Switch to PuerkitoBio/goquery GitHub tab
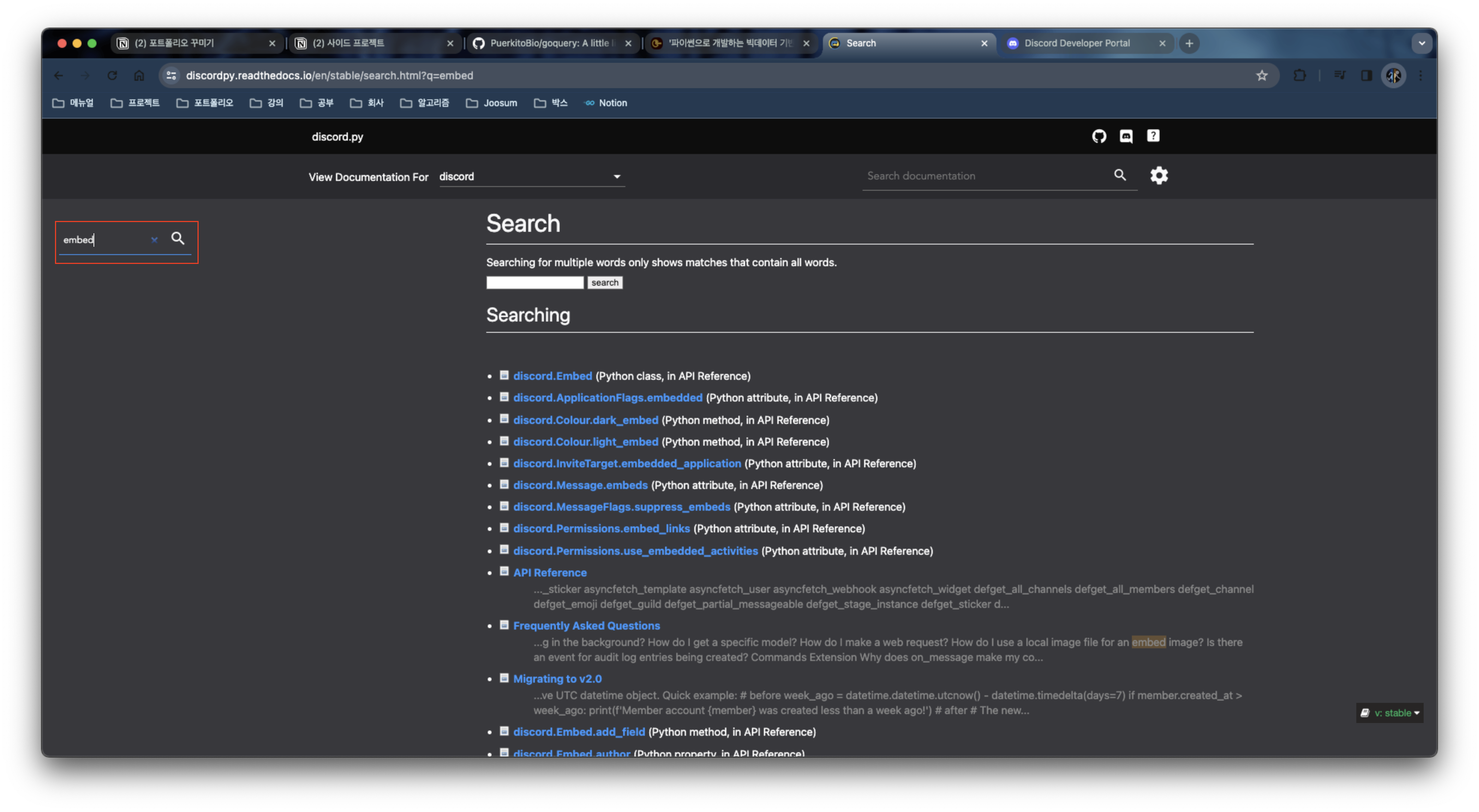 point(548,43)
